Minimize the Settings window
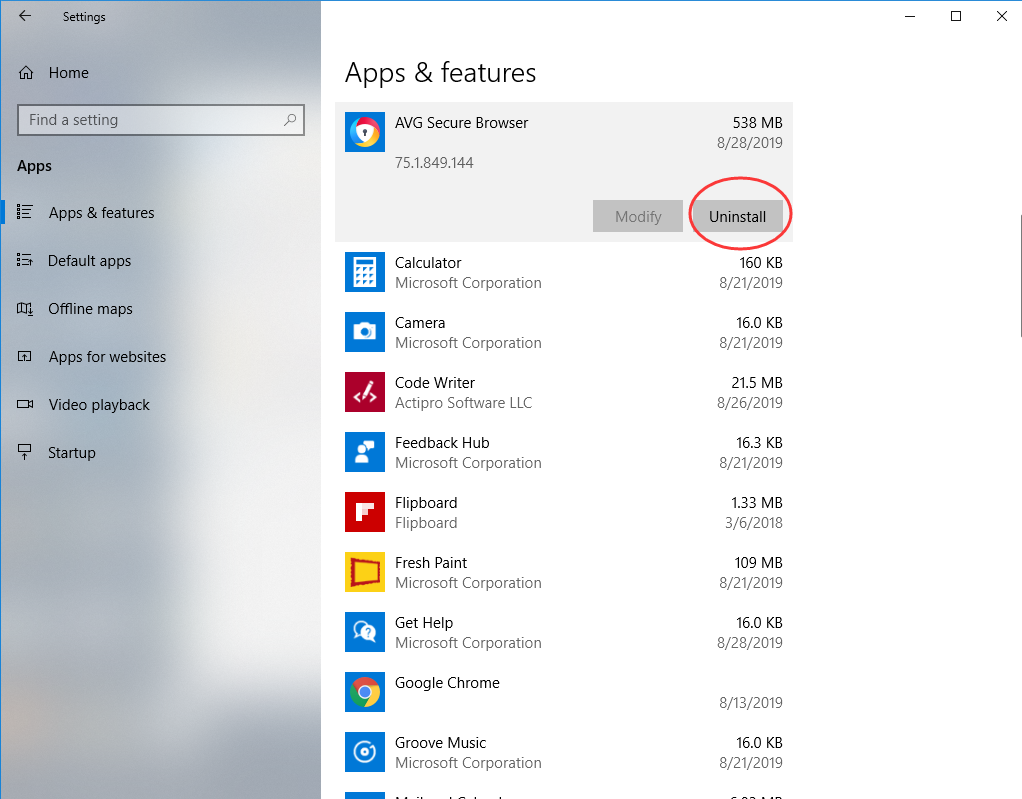The height and width of the screenshot is (799, 1022). point(910,16)
